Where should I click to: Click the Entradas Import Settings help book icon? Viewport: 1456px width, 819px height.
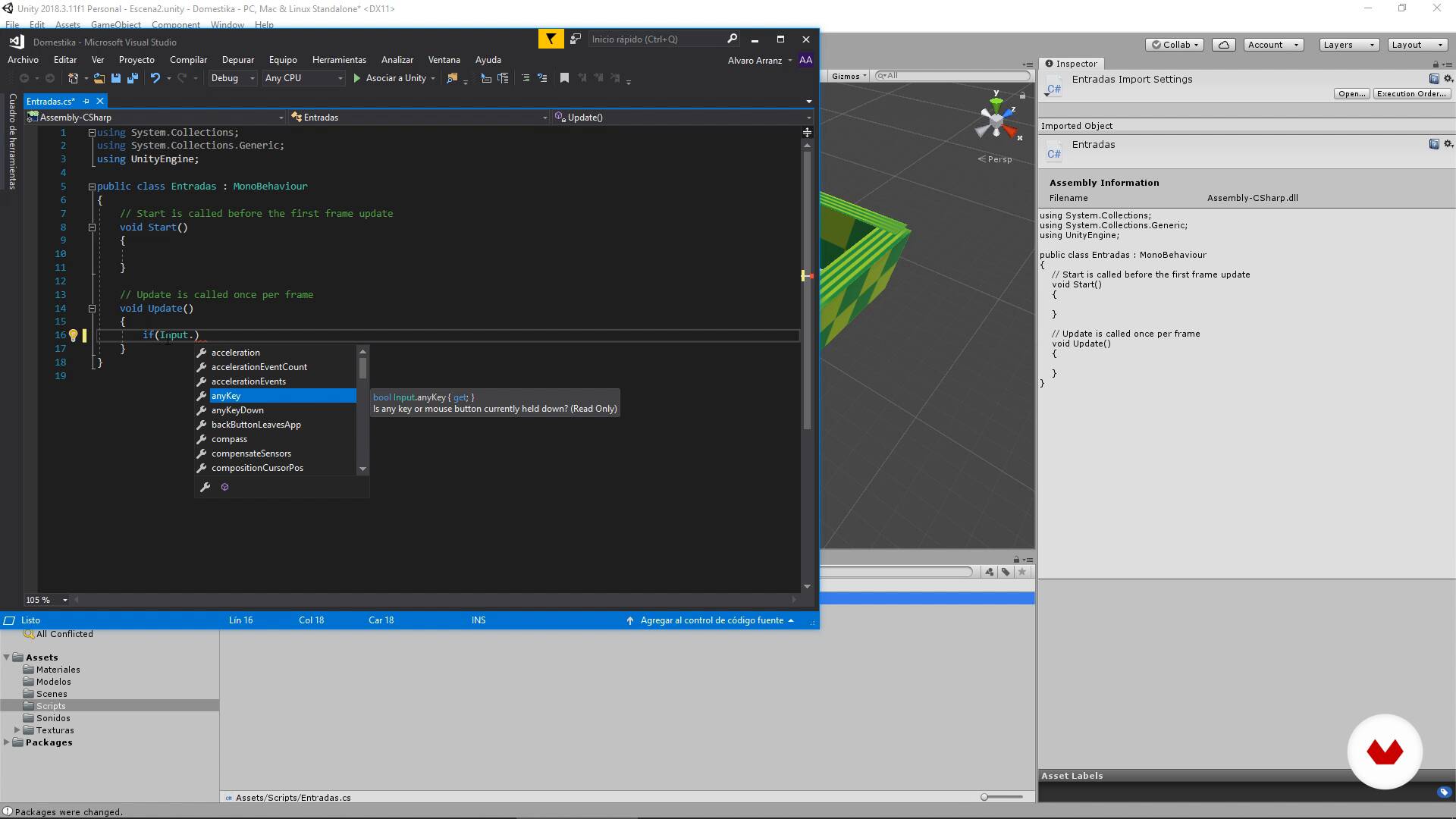pos(1434,79)
